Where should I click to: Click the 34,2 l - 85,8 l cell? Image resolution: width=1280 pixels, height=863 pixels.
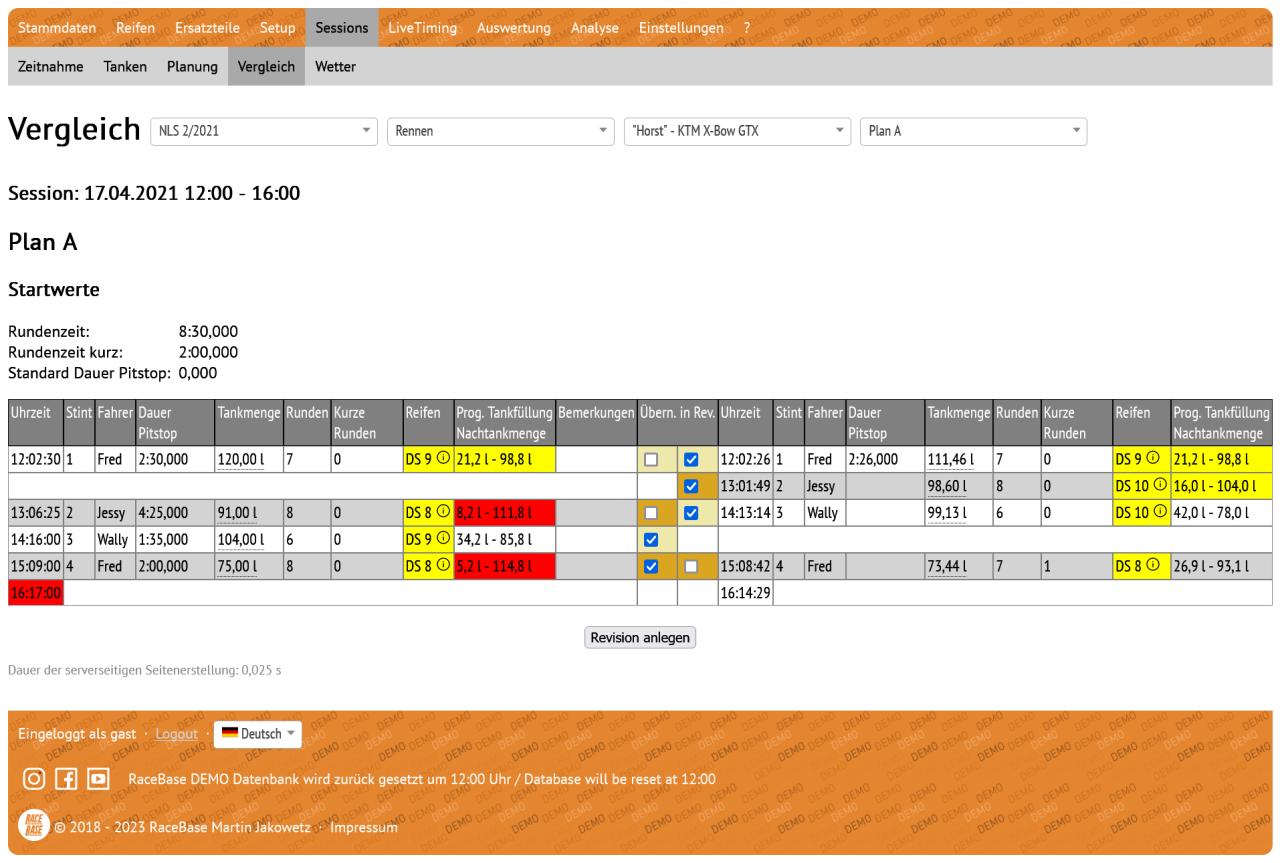(505, 540)
